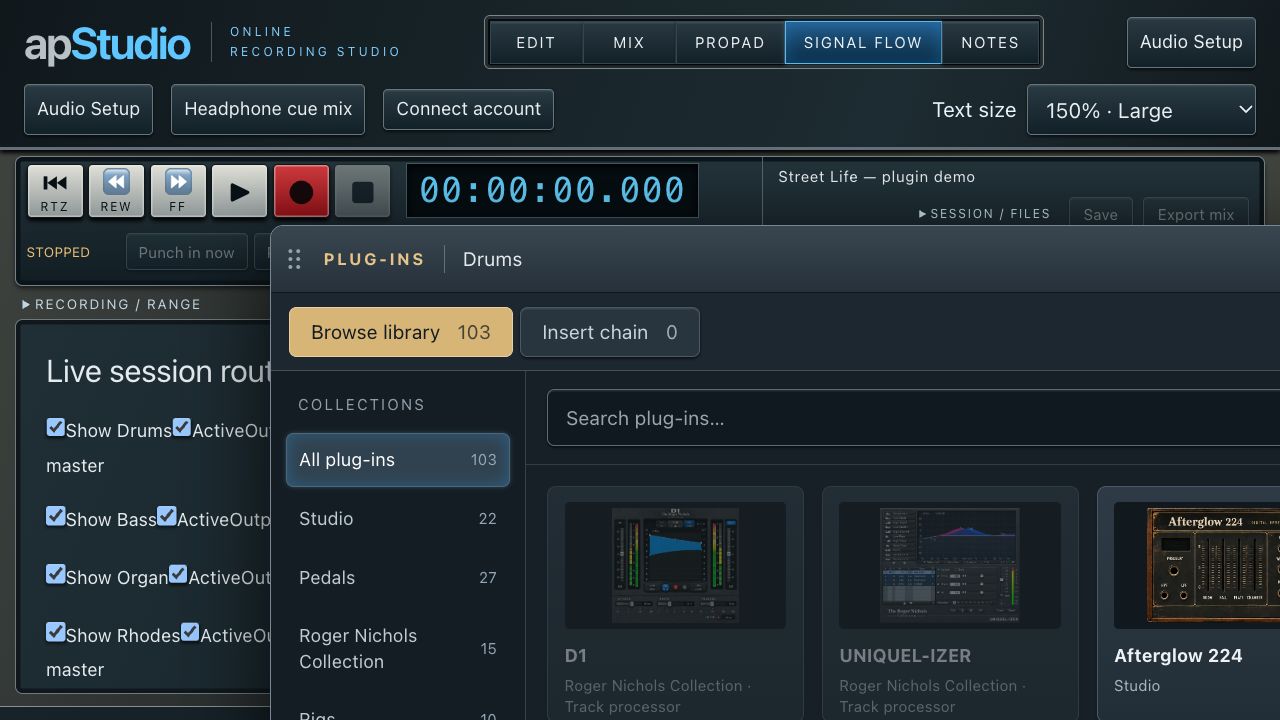Click the FF fast-forward transport button
1280x720 pixels.
pyautogui.click(x=178, y=191)
